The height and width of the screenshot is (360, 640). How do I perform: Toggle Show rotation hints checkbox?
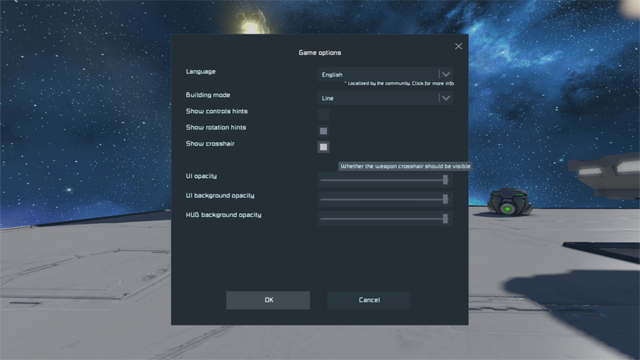click(x=323, y=131)
